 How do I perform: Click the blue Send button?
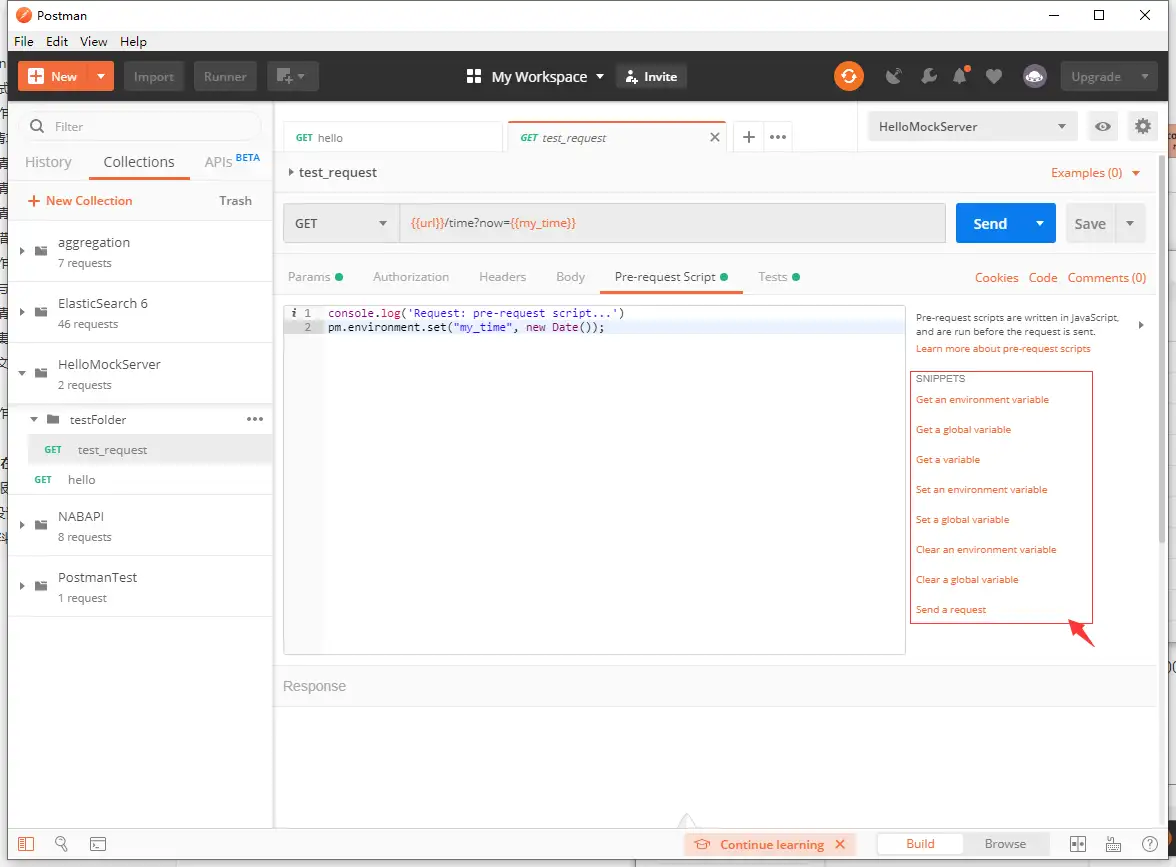(x=989, y=223)
